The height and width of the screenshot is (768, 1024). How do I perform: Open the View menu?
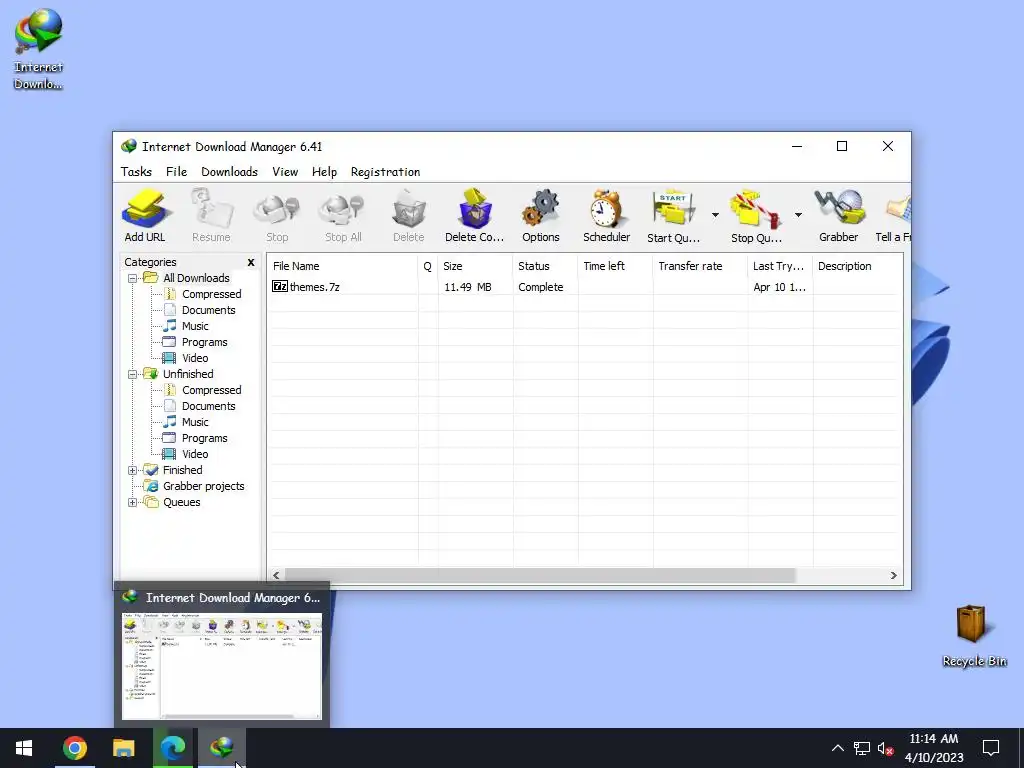coord(285,172)
